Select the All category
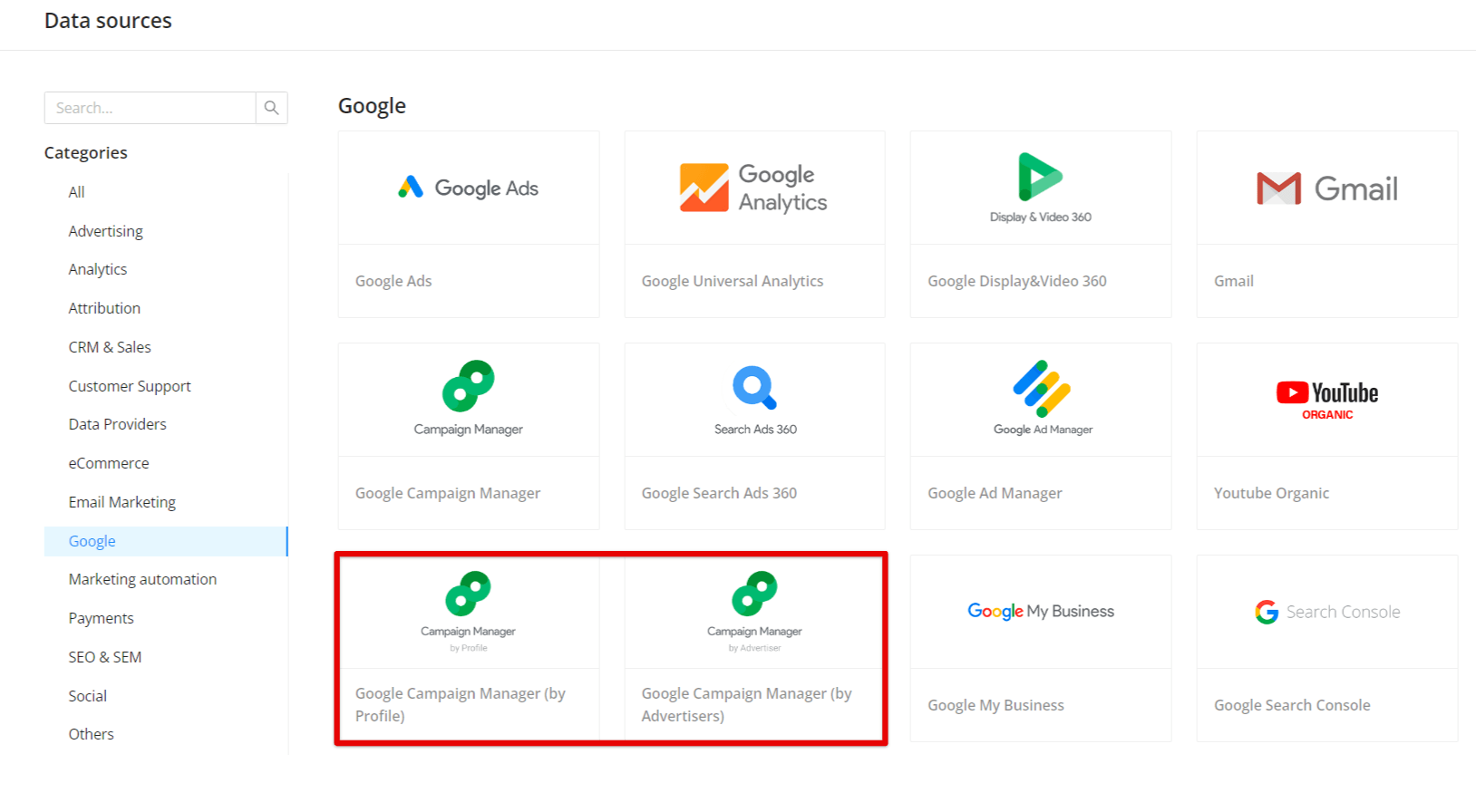This screenshot has width=1476, height=812. coord(76,192)
